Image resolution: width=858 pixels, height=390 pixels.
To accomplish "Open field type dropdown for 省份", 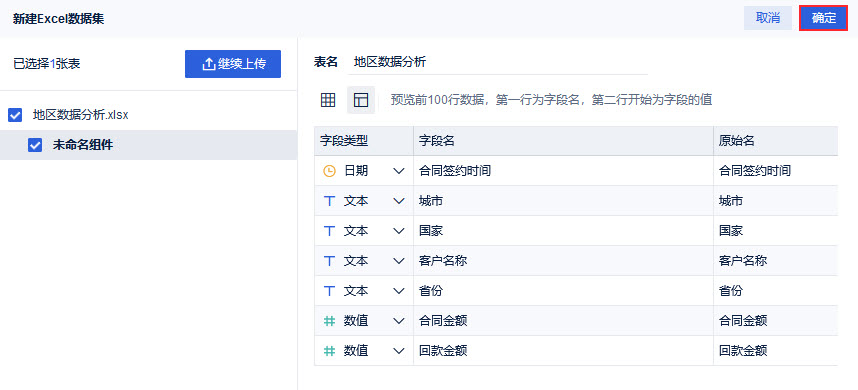I will 398,291.
